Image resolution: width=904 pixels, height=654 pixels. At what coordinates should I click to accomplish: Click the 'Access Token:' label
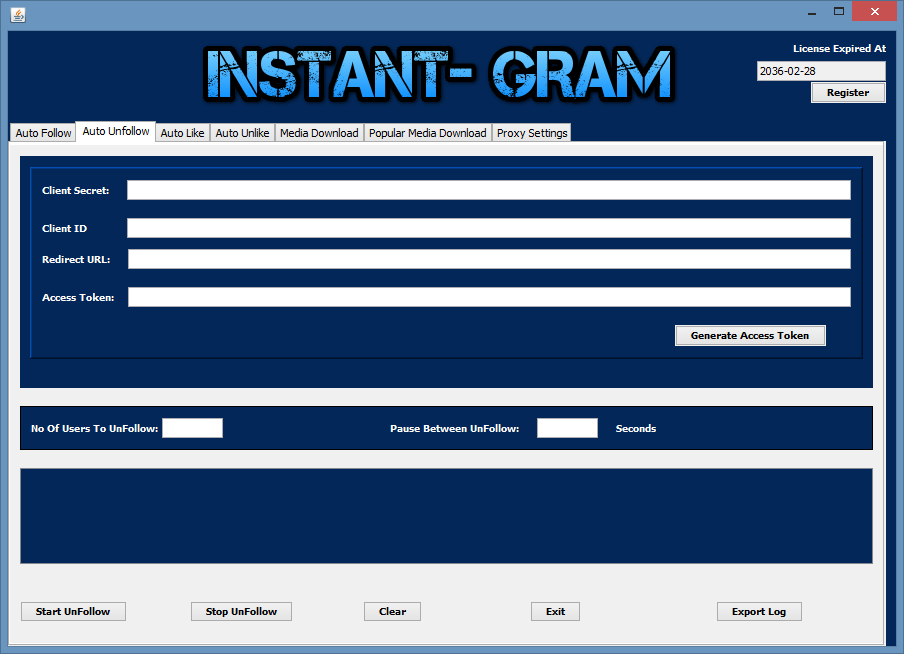(x=78, y=298)
